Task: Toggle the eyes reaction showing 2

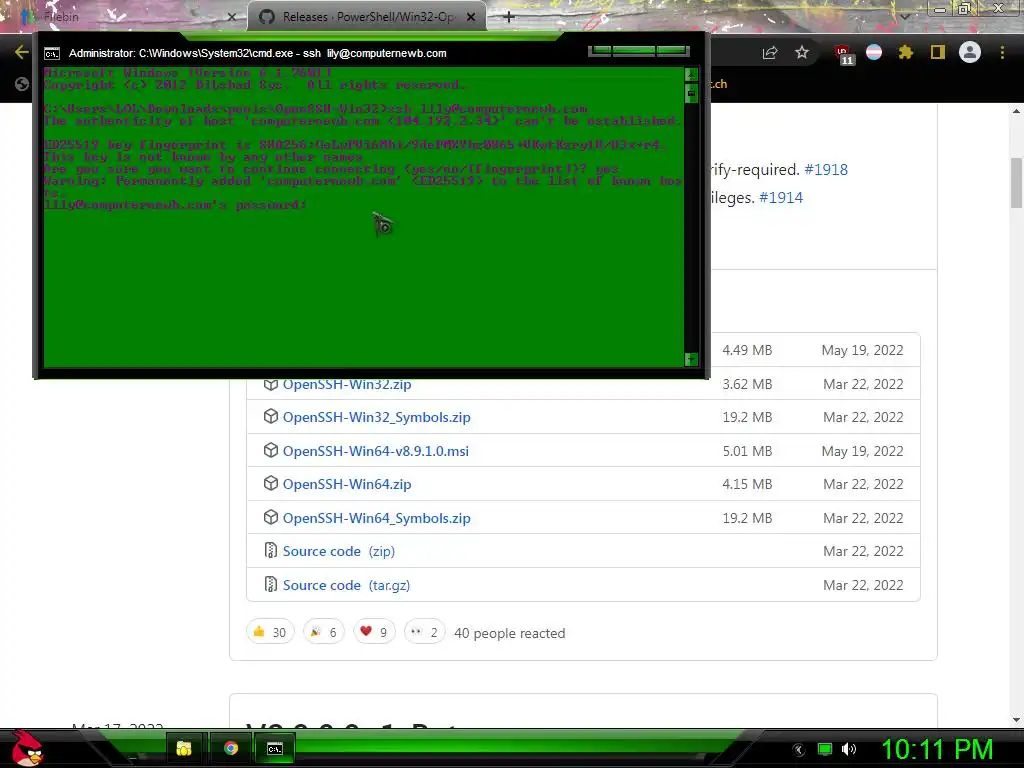Action: click(x=424, y=632)
